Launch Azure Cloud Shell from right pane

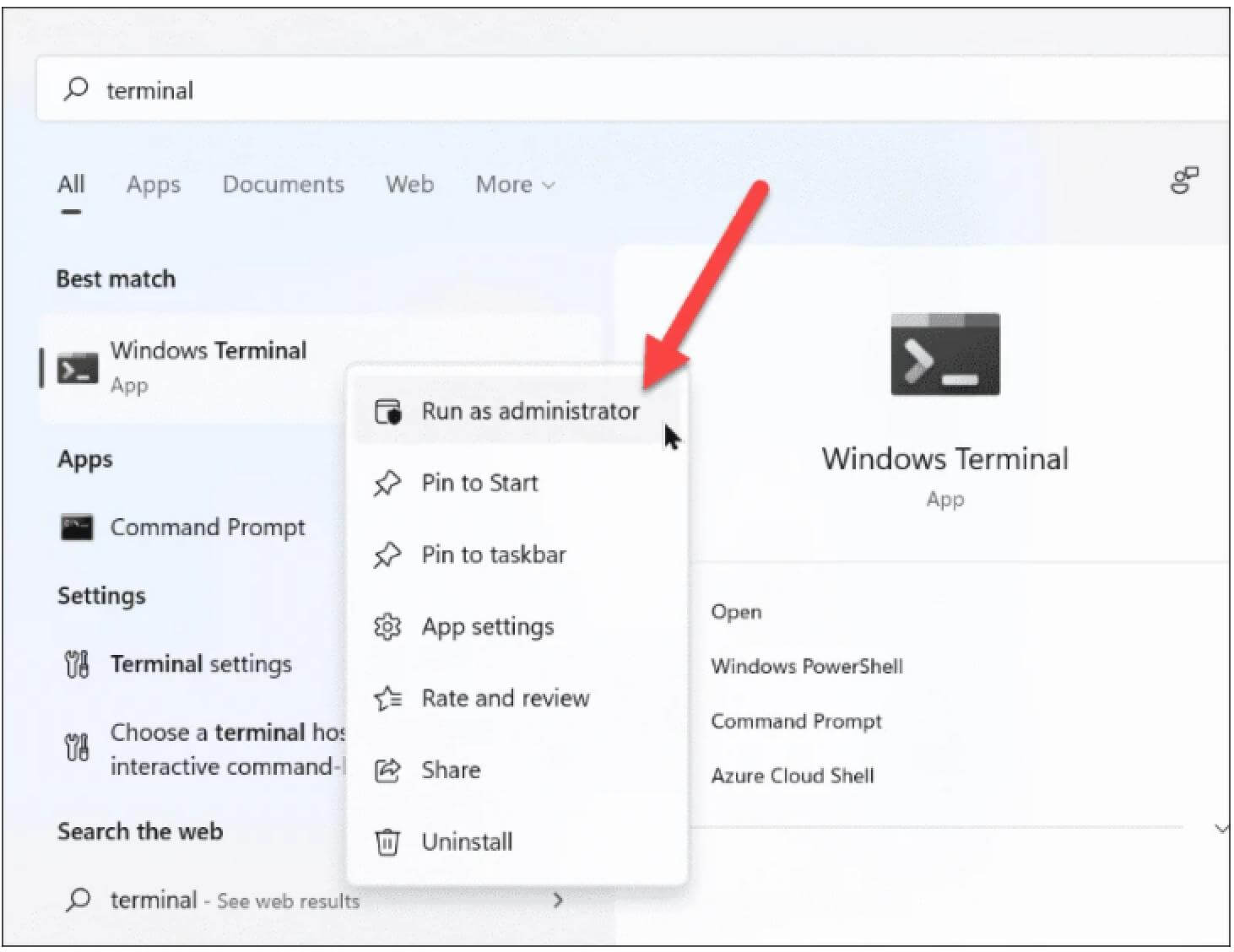click(x=792, y=776)
